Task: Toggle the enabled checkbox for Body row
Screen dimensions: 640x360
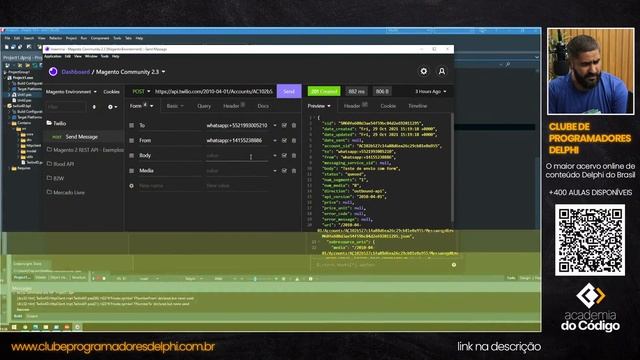Action: 284,156
